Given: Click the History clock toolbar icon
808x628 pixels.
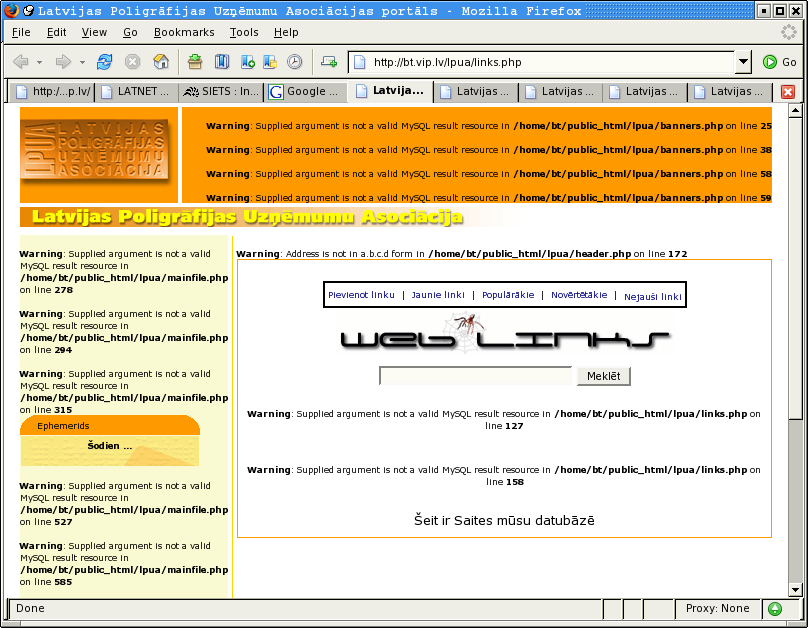Looking at the screenshot, I should coord(294,62).
